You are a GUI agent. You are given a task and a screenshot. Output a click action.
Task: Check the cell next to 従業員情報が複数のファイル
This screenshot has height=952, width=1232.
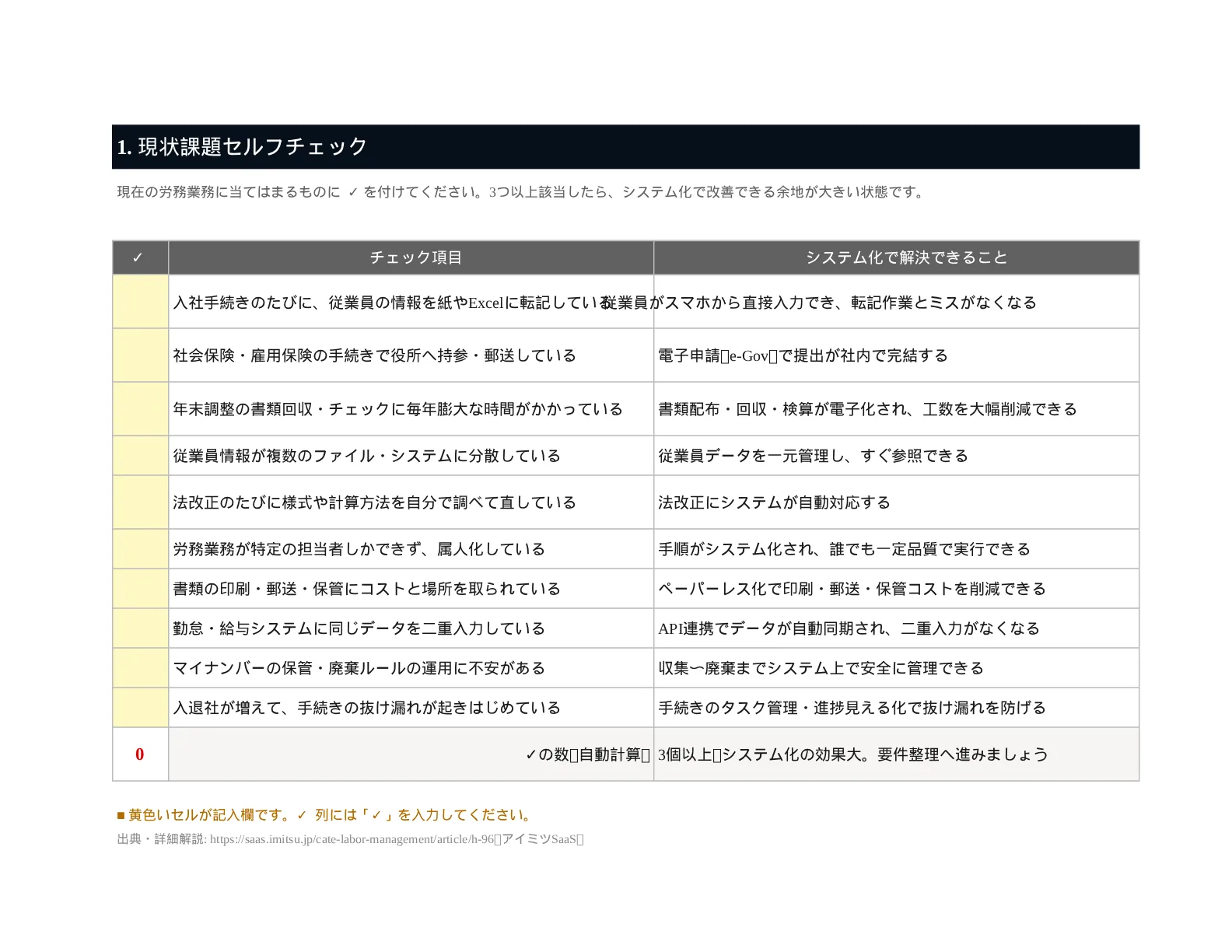pyautogui.click(x=141, y=456)
